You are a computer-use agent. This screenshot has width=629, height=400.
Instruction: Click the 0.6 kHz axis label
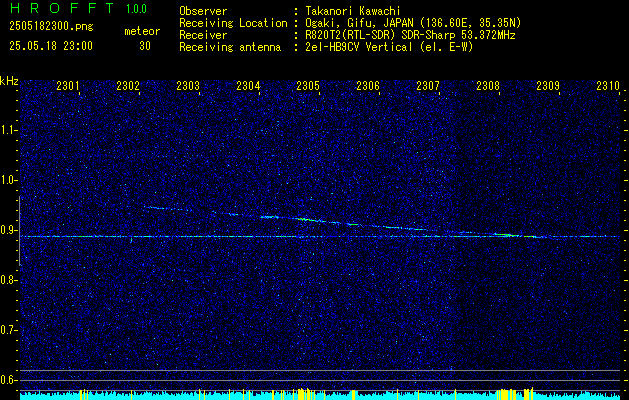8,380
